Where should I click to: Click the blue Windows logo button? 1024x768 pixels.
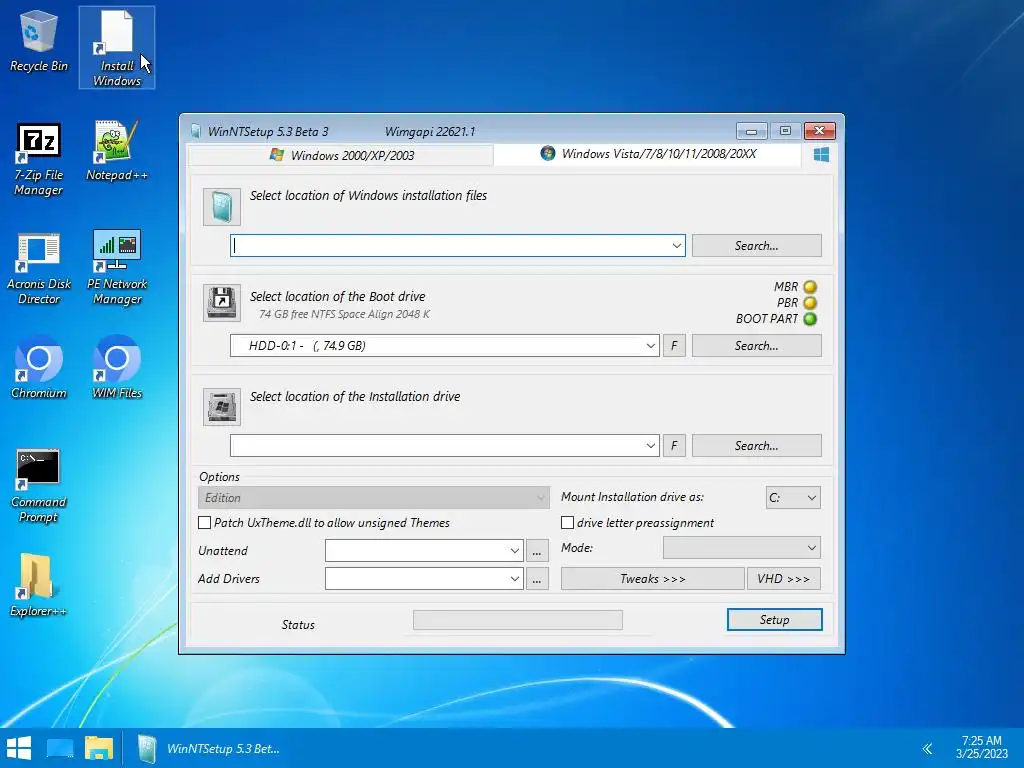(822, 155)
